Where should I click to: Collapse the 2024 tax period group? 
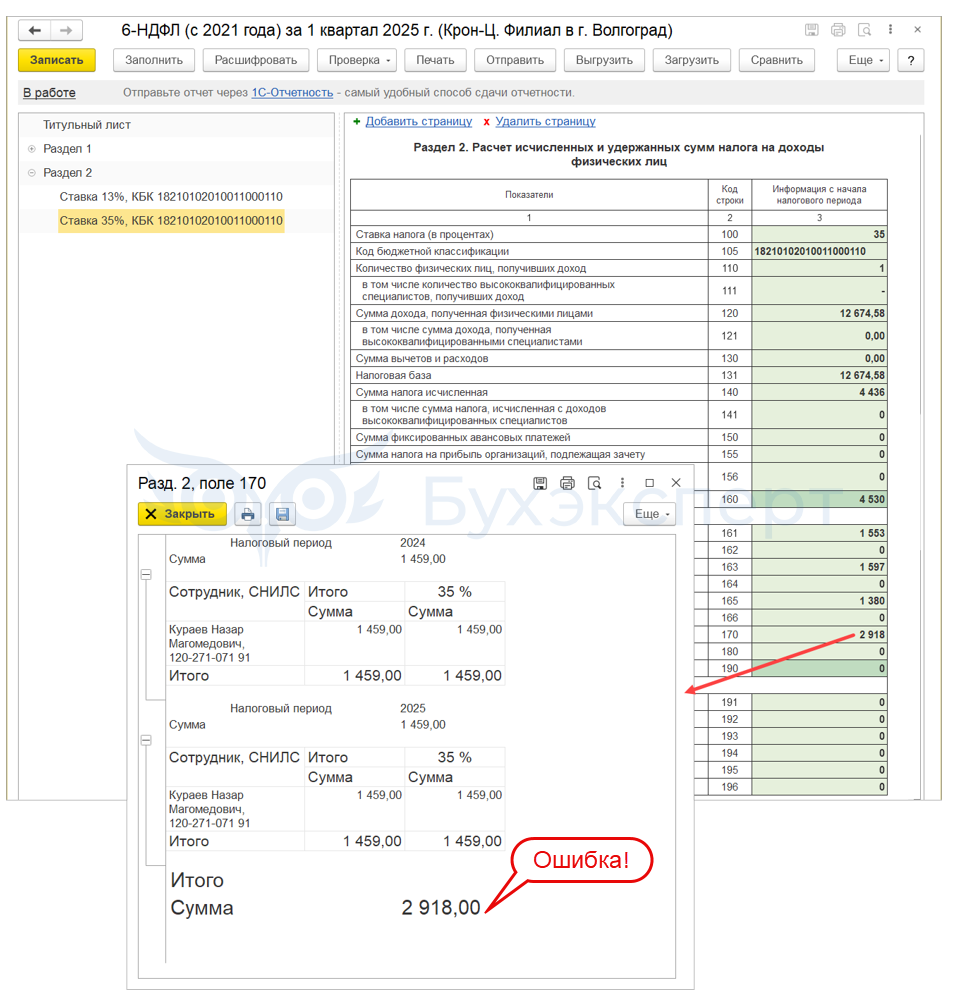tap(146, 575)
